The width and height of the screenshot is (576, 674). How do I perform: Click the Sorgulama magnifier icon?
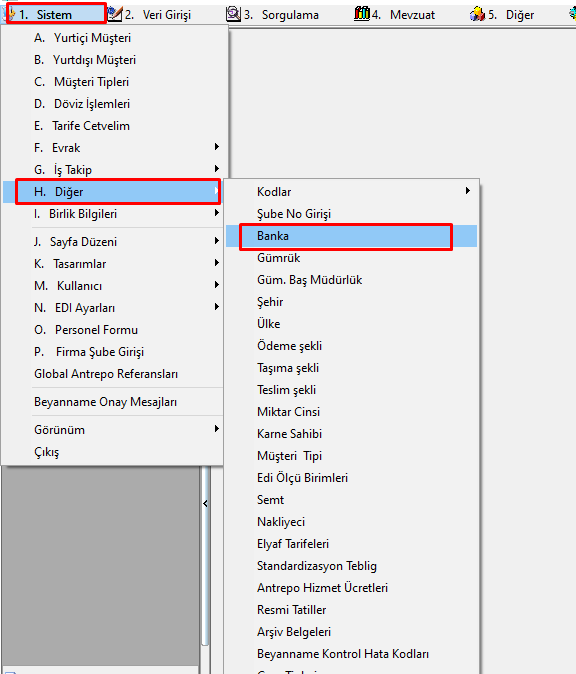click(x=233, y=14)
